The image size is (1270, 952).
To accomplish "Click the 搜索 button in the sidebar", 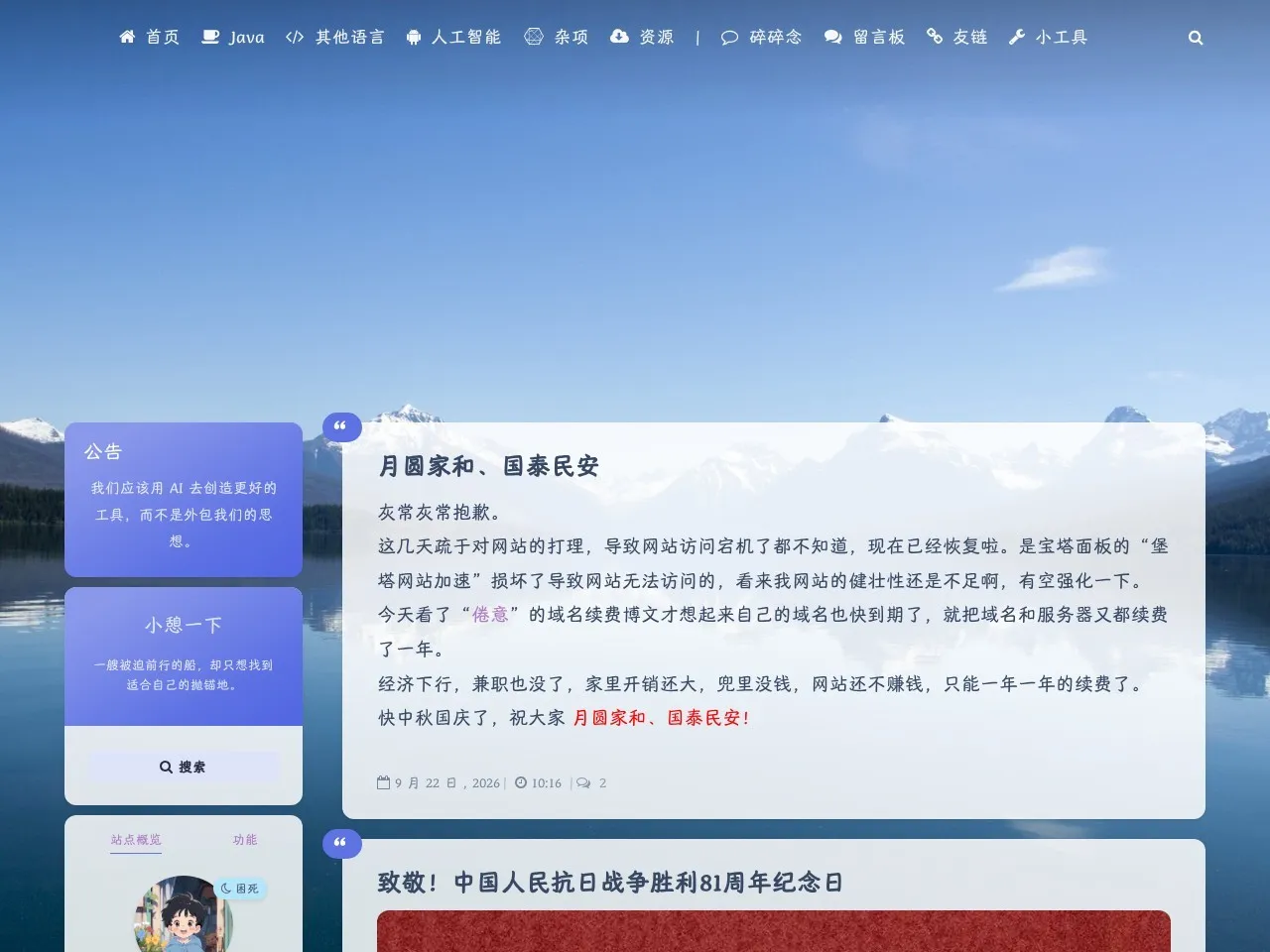I will pyautogui.click(x=184, y=767).
